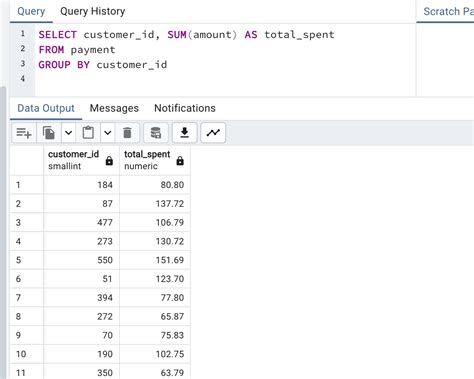Click the total_spent column header
Screen dimensions: 474x379
click(x=155, y=160)
